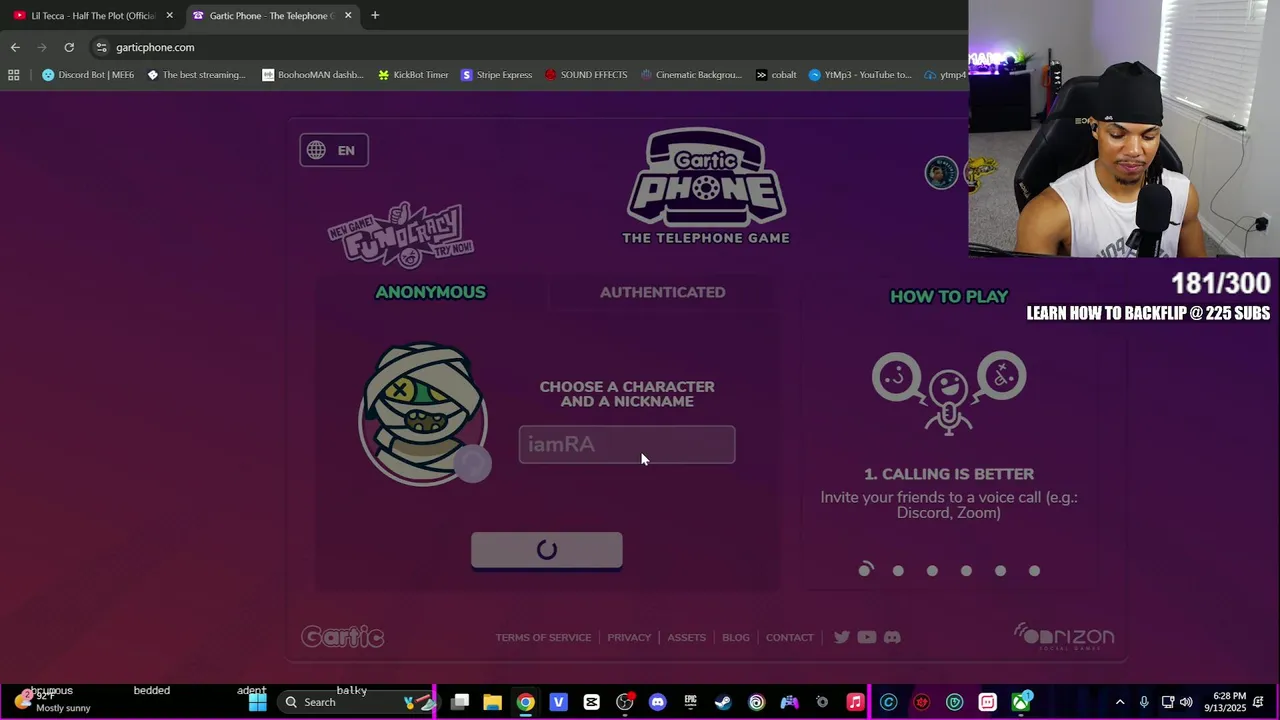Open Apple Music from taskbar
This screenshot has width=1280, height=720.
855,702
